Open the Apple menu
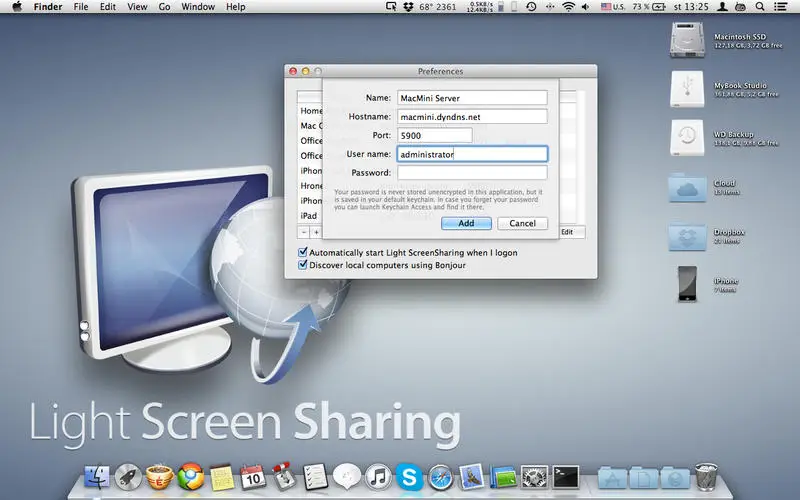 click(x=16, y=7)
